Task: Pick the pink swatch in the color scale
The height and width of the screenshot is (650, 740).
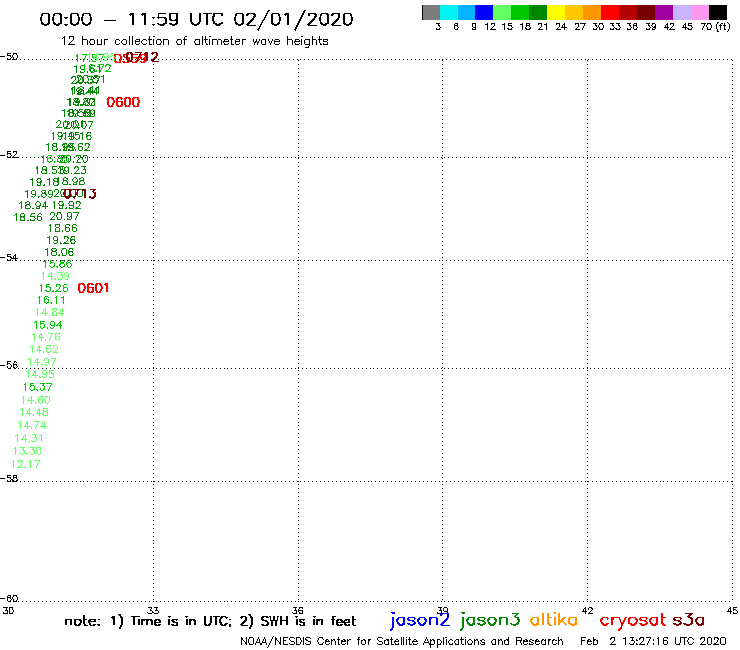Action: (x=700, y=12)
